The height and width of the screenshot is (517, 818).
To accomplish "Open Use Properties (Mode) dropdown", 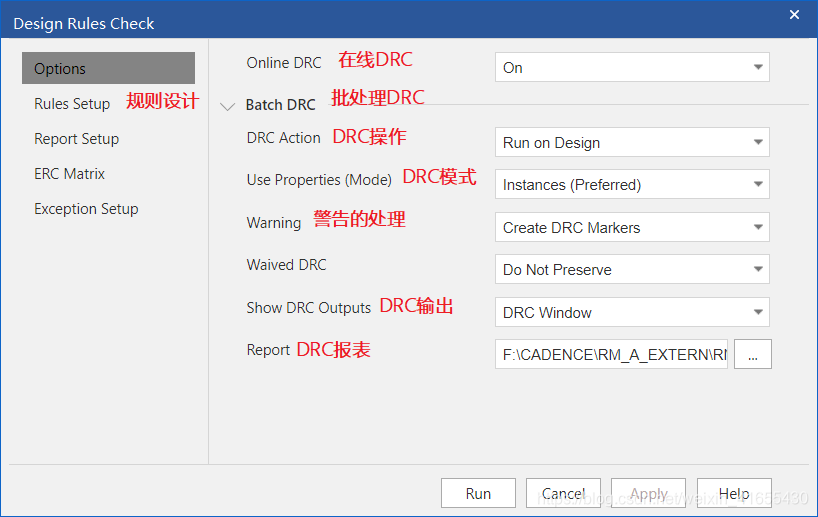I will click(632, 185).
